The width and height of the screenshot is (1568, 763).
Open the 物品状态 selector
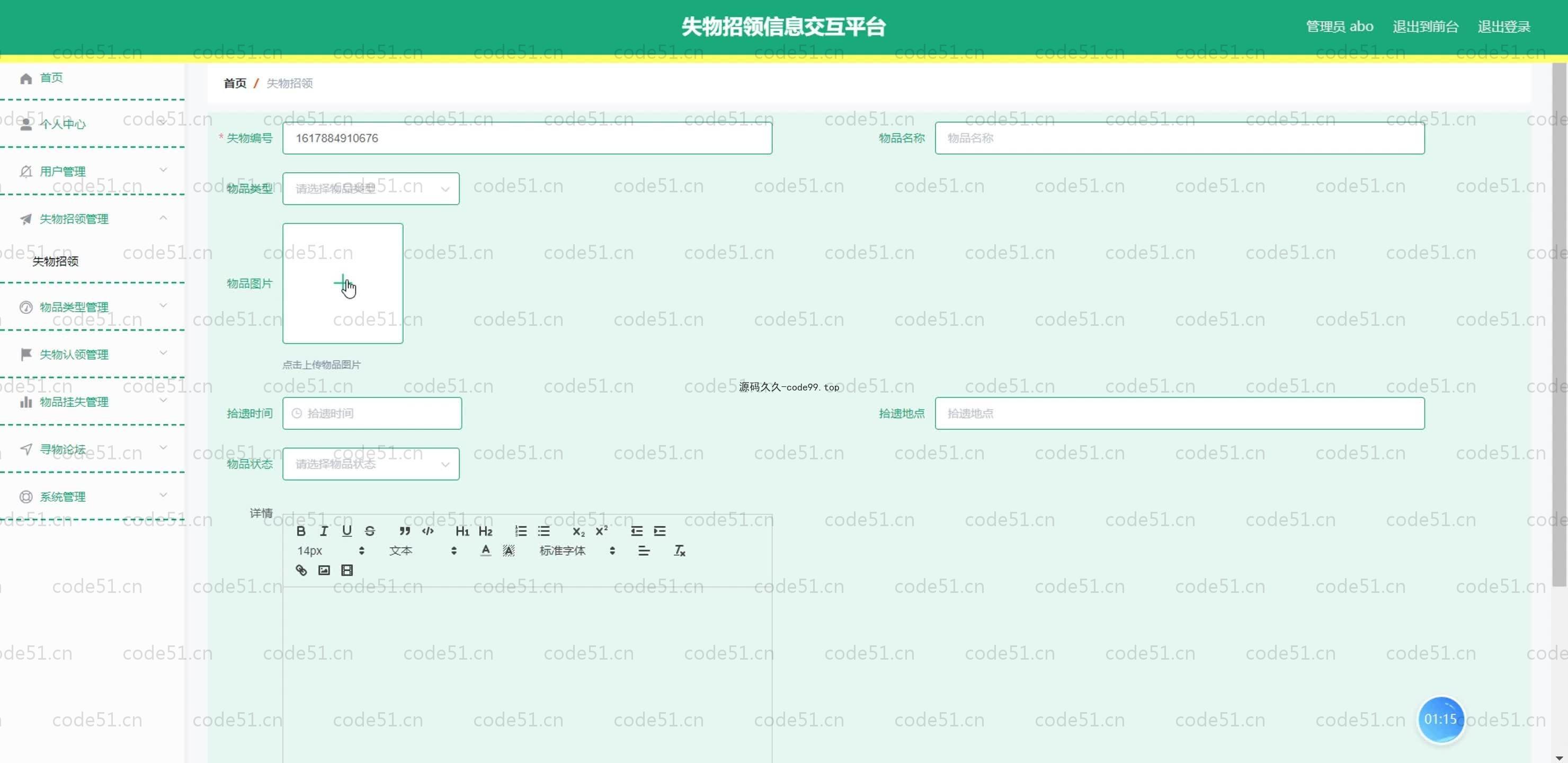pos(371,464)
